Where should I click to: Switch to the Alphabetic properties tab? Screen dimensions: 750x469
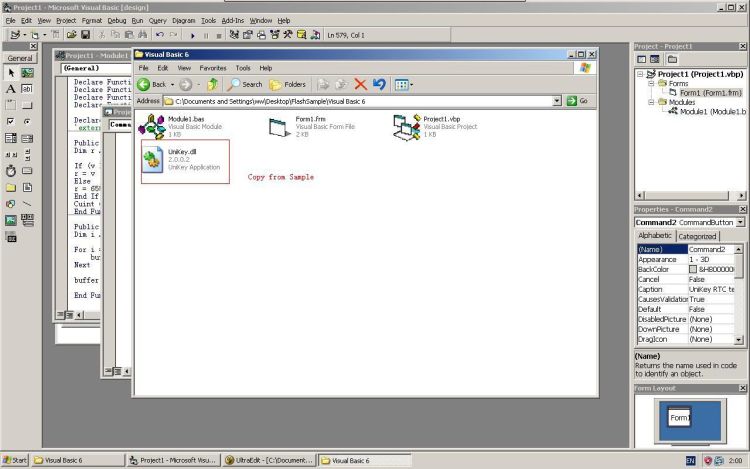(655, 236)
